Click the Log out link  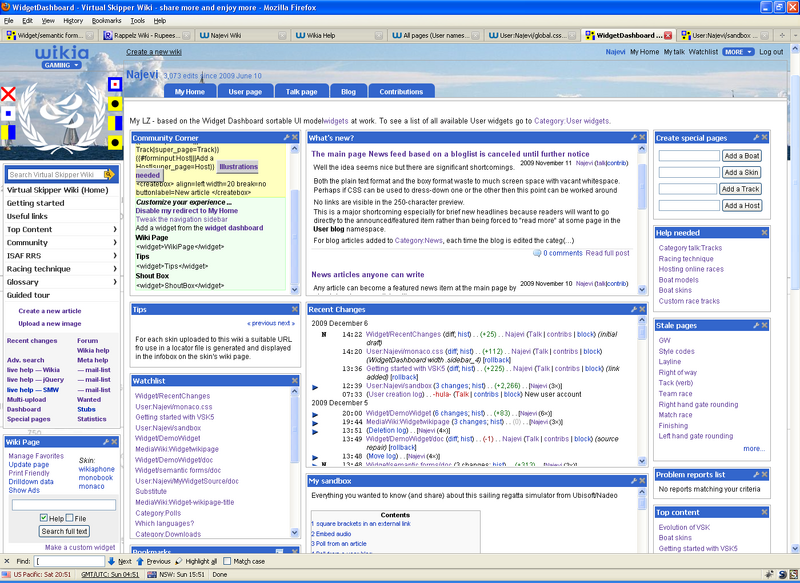(x=771, y=52)
